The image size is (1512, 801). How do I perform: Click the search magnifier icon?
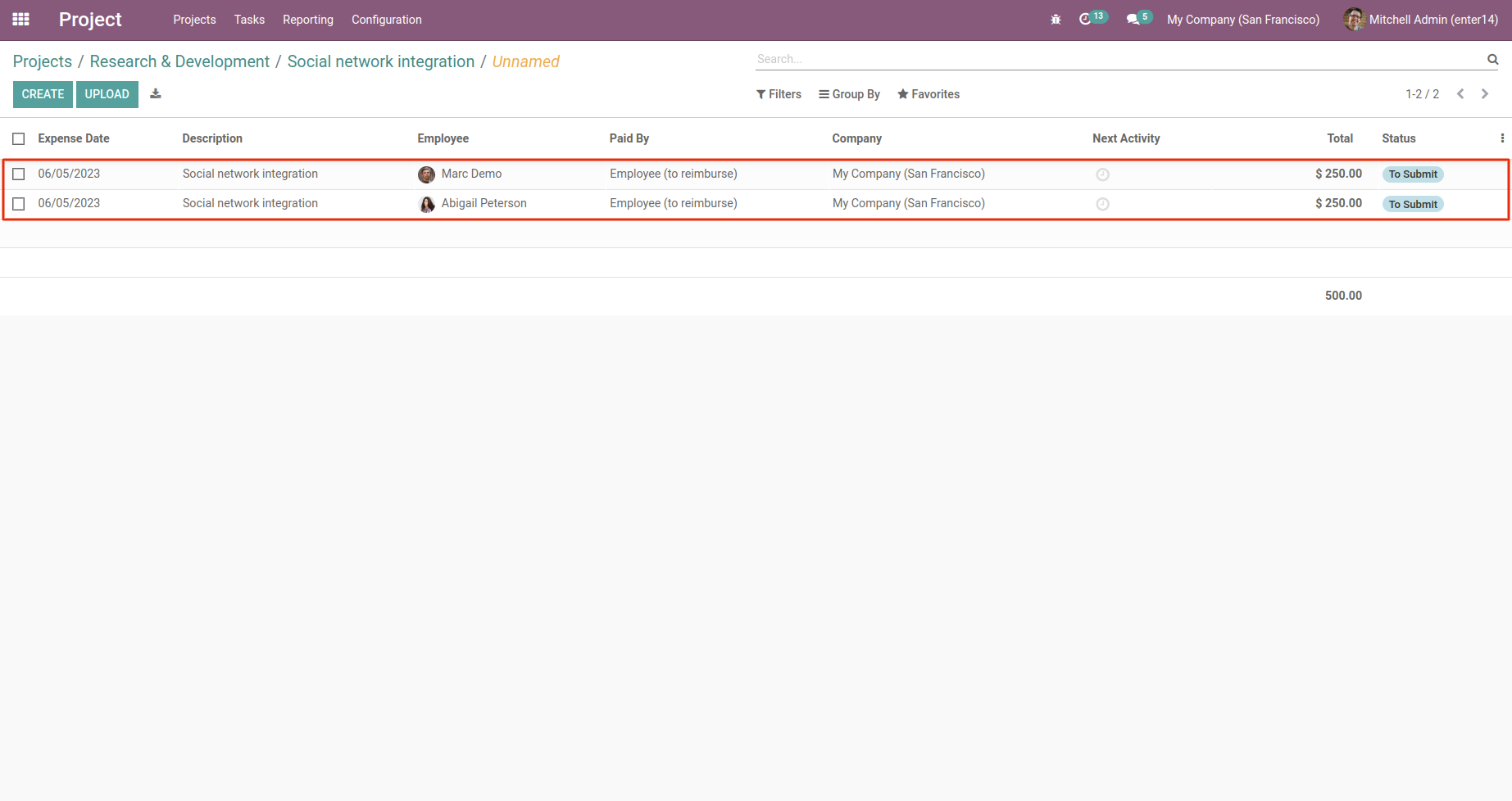tap(1492, 59)
